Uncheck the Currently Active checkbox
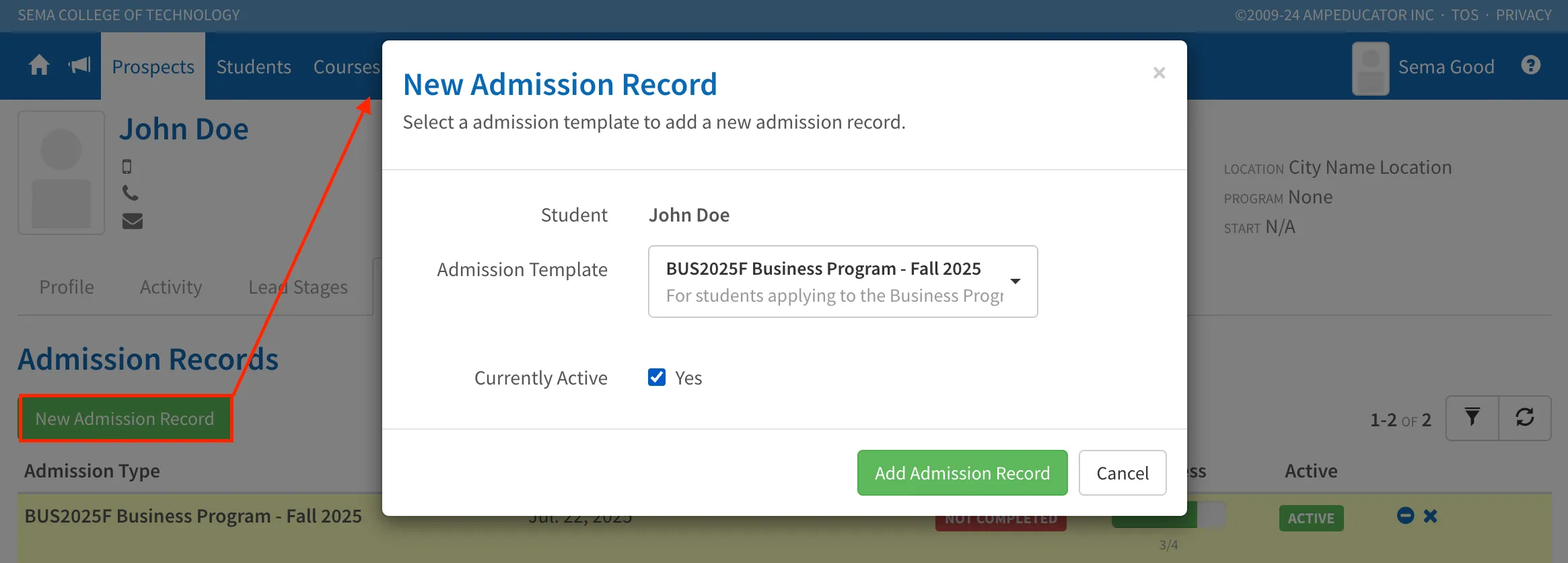This screenshot has height=563, width=1568. click(657, 377)
